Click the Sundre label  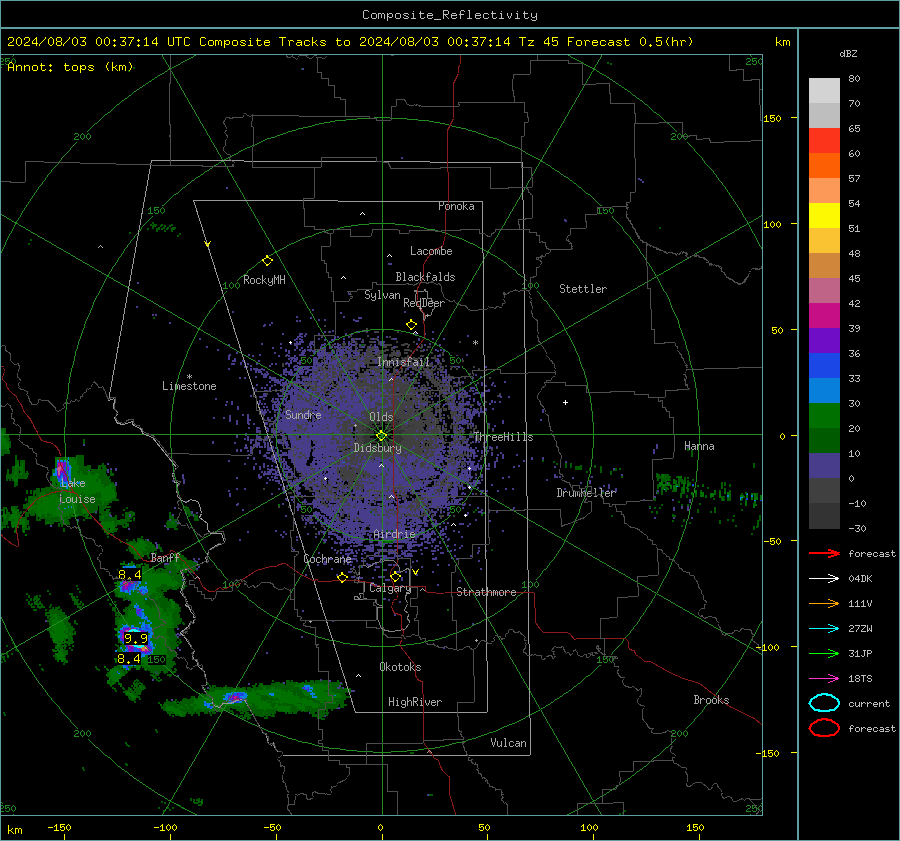pos(303,414)
